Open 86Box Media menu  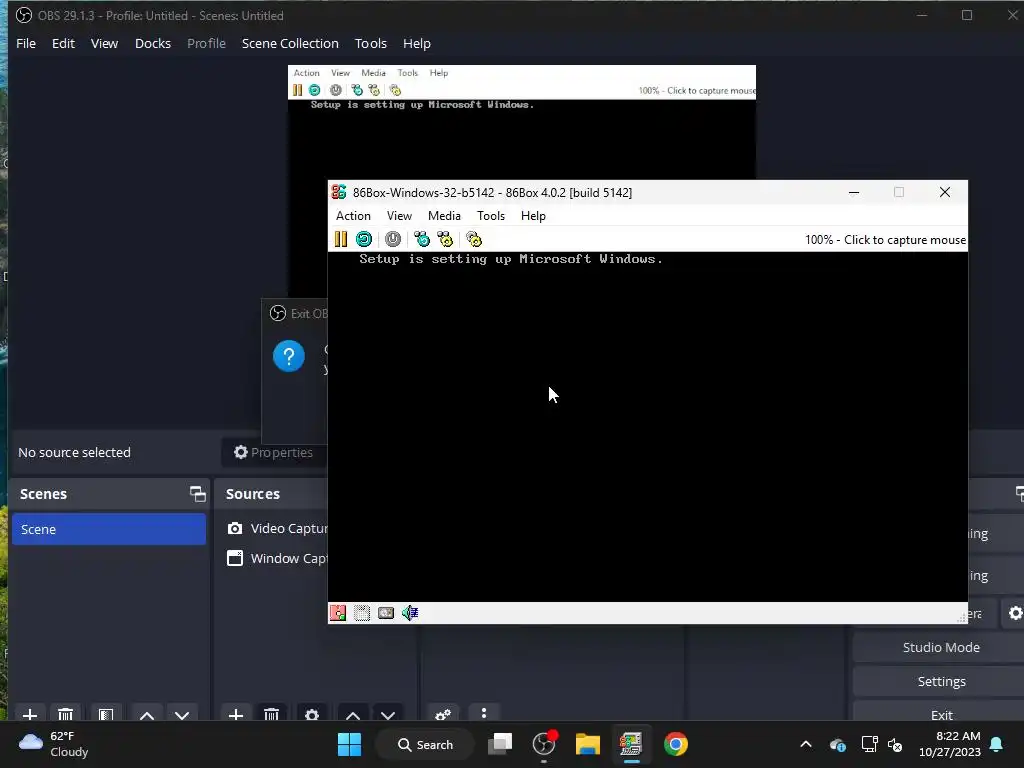tap(444, 216)
